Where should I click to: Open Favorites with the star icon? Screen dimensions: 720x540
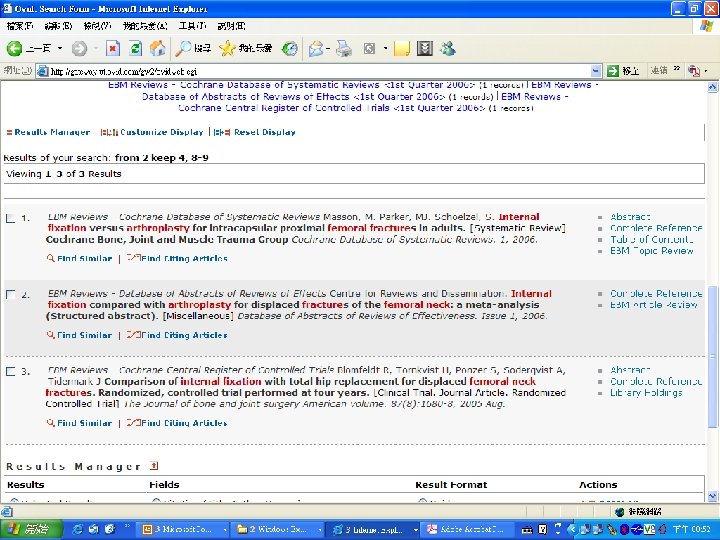(245, 48)
